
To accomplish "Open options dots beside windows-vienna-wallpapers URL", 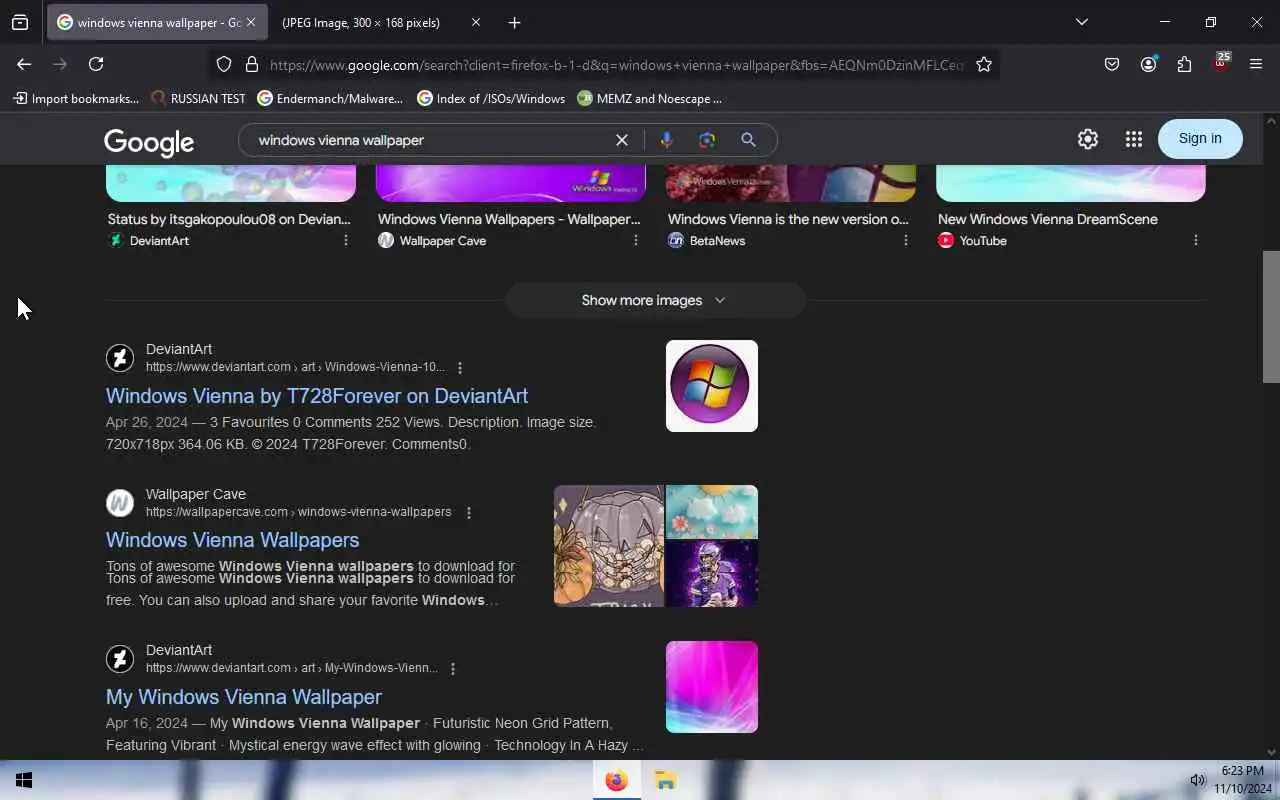I will tap(469, 513).
